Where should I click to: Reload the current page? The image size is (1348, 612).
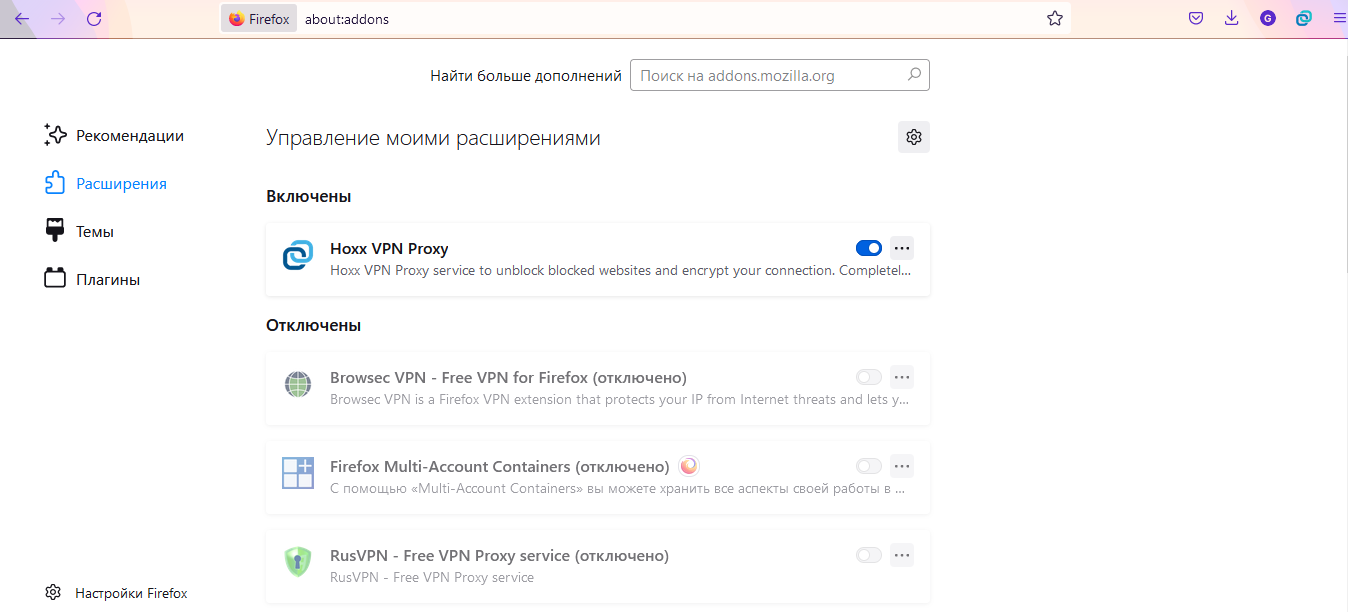(x=94, y=18)
